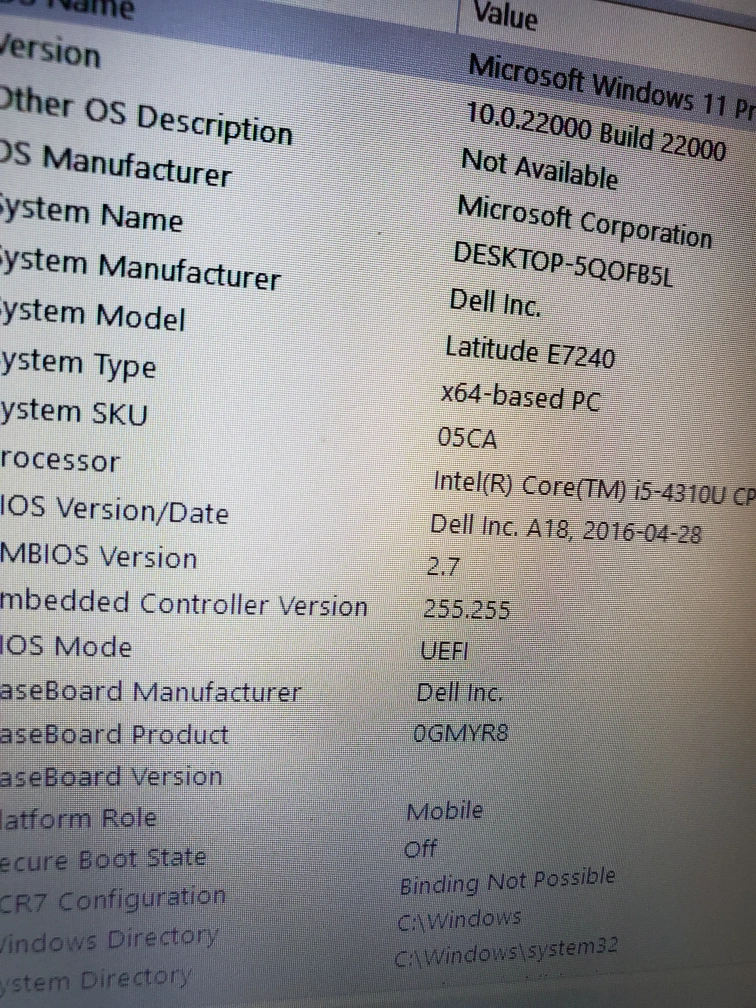Select the System Directory row label
The image size is (756, 1008).
pos(95,980)
